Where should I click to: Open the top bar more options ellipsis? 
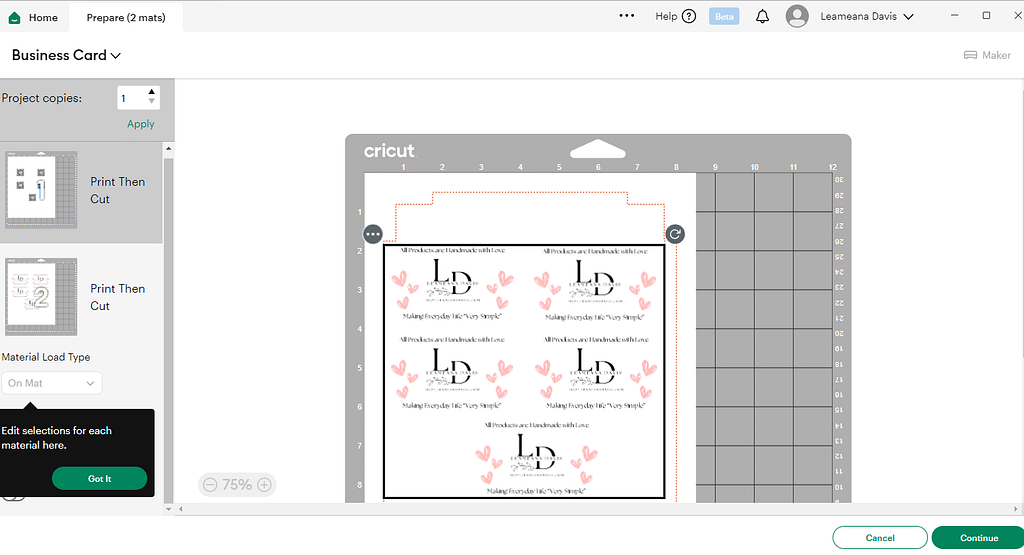tap(627, 16)
